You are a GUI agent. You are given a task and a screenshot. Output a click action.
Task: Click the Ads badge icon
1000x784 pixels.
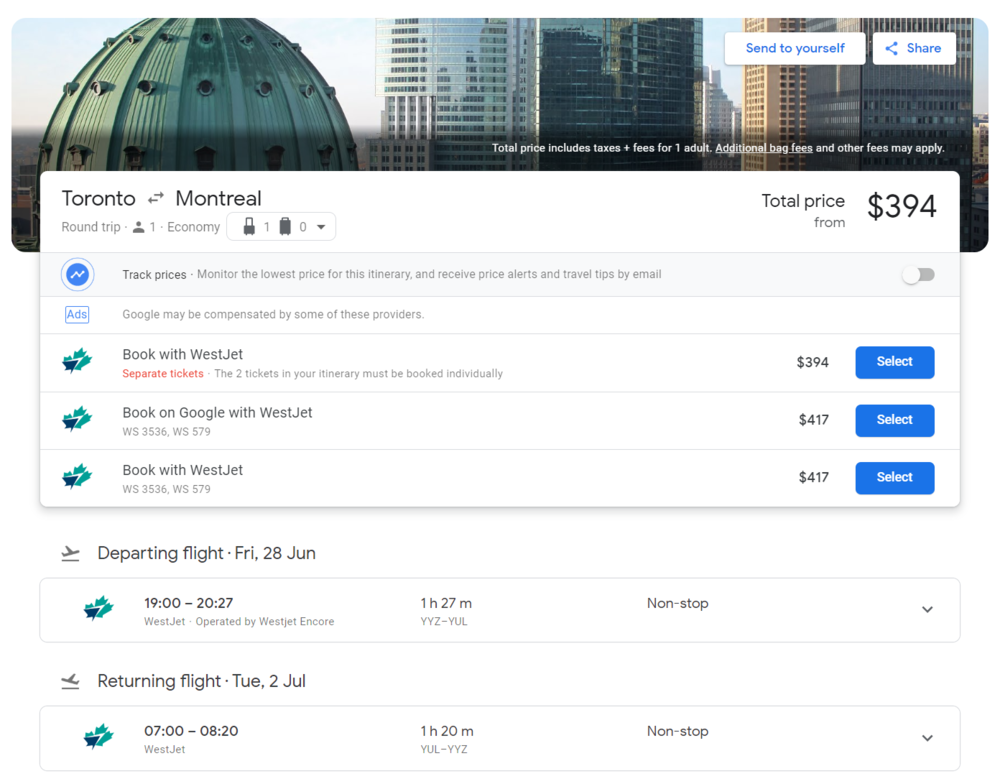pos(77,314)
